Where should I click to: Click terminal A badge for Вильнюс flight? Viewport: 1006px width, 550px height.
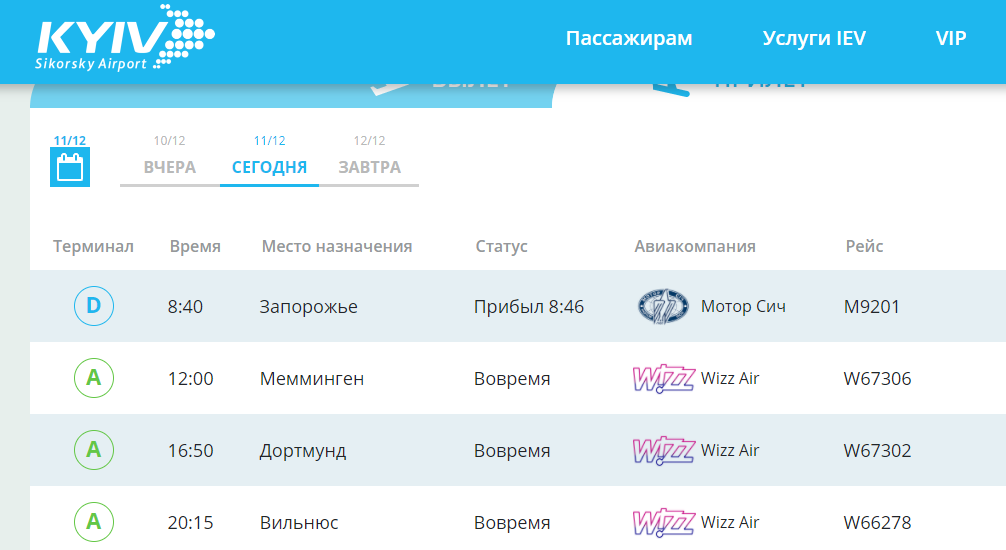pos(94,522)
